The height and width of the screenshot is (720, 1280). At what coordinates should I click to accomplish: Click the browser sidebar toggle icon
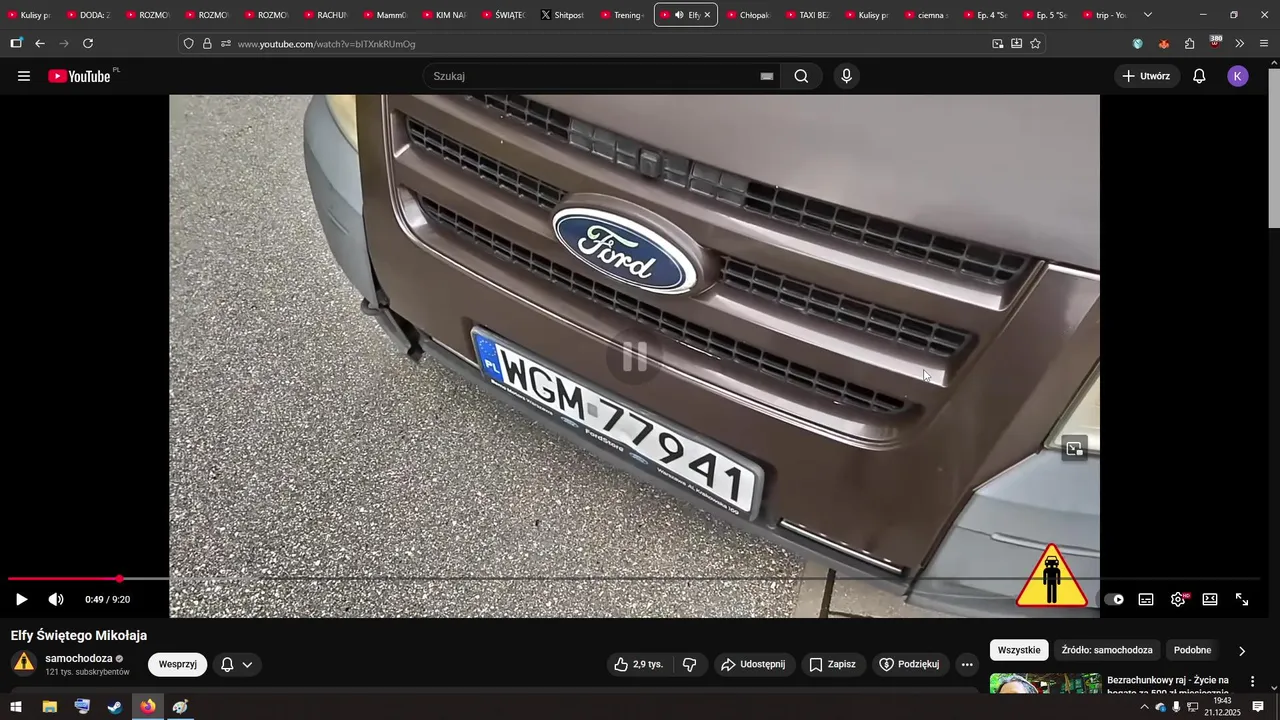coord(16,43)
